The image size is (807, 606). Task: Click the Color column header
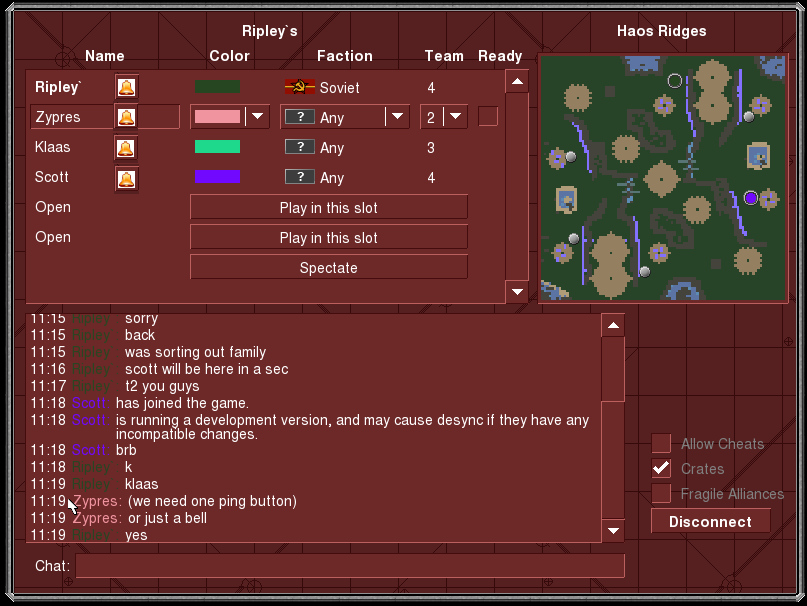[x=230, y=56]
